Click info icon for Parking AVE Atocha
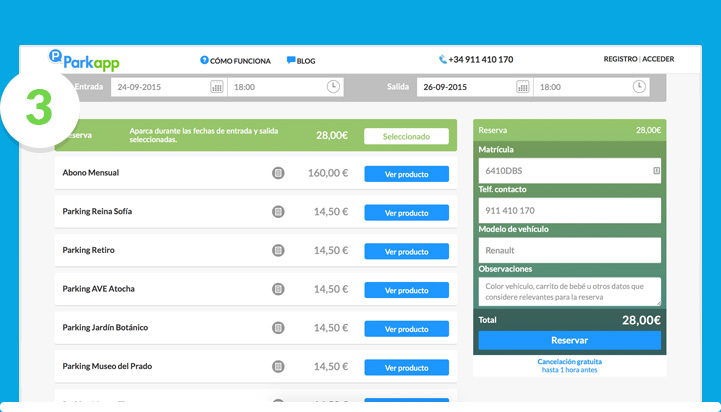The image size is (721, 412). pos(278,289)
